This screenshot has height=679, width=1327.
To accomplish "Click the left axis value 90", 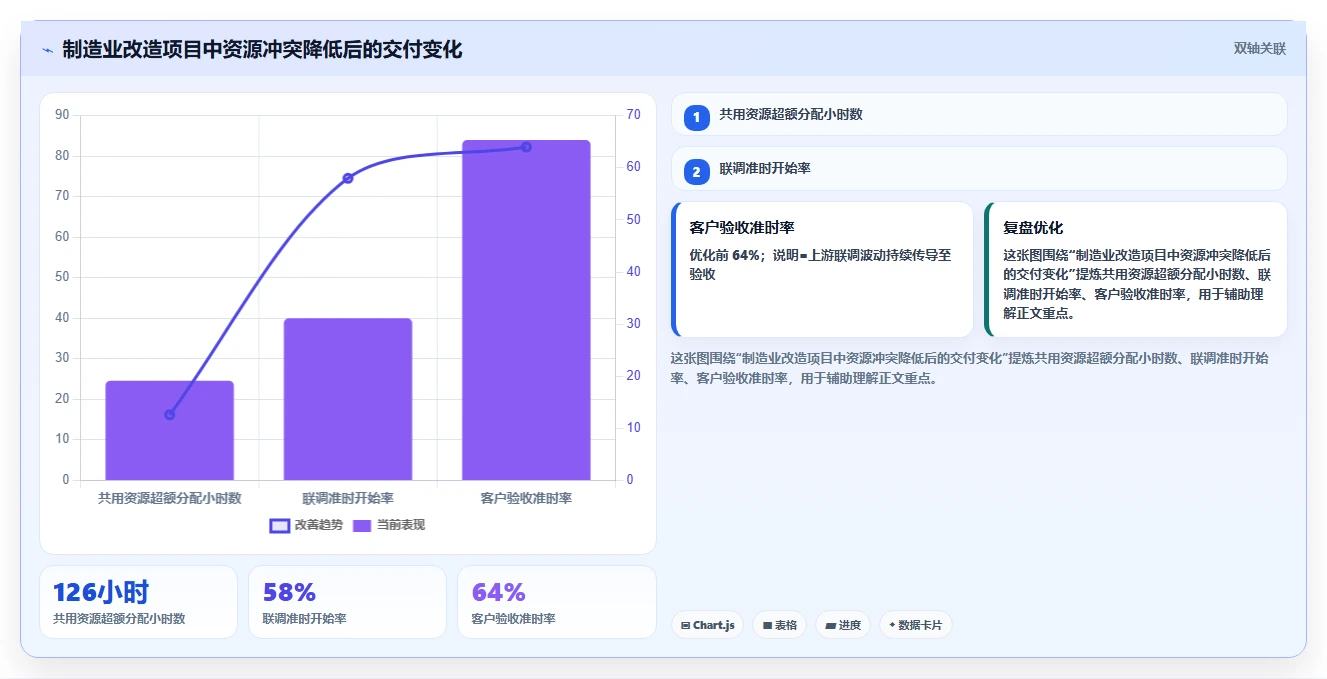I will click(x=62, y=115).
